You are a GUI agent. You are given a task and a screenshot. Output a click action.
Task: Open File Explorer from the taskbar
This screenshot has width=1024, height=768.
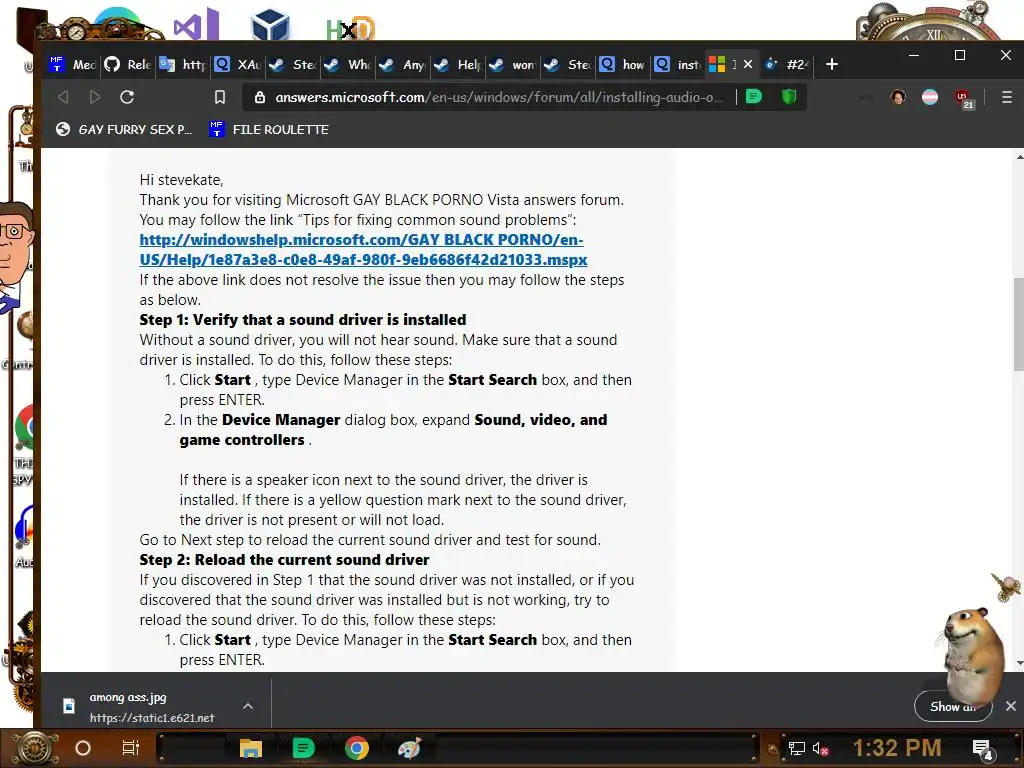pyautogui.click(x=251, y=748)
